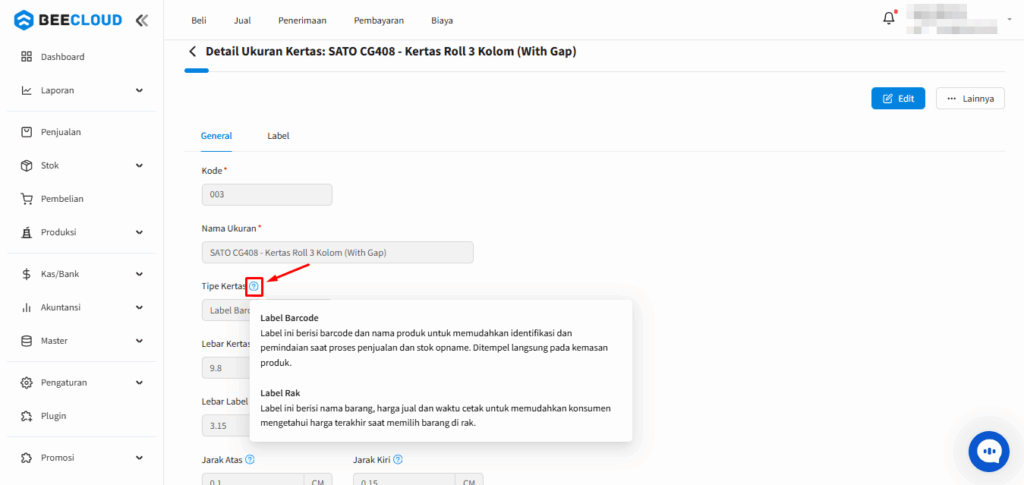The image size is (1024, 485).
Task: Expand the Master menu chevron
Action: (139, 340)
